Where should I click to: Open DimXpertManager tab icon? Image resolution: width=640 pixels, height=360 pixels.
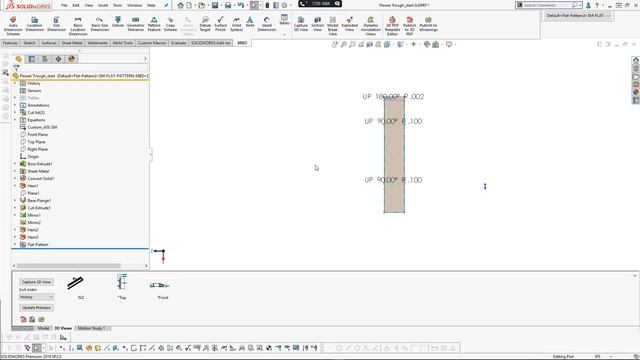click(x=58, y=59)
